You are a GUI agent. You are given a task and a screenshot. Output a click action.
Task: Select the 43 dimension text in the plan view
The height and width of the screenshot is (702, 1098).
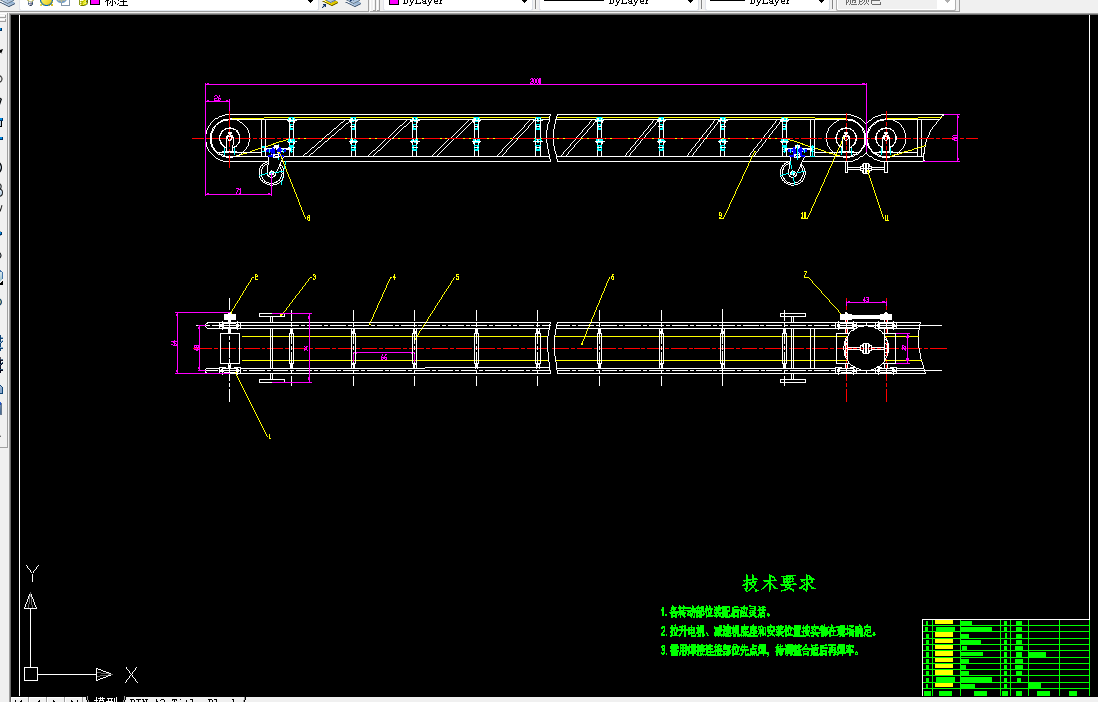click(x=866, y=300)
